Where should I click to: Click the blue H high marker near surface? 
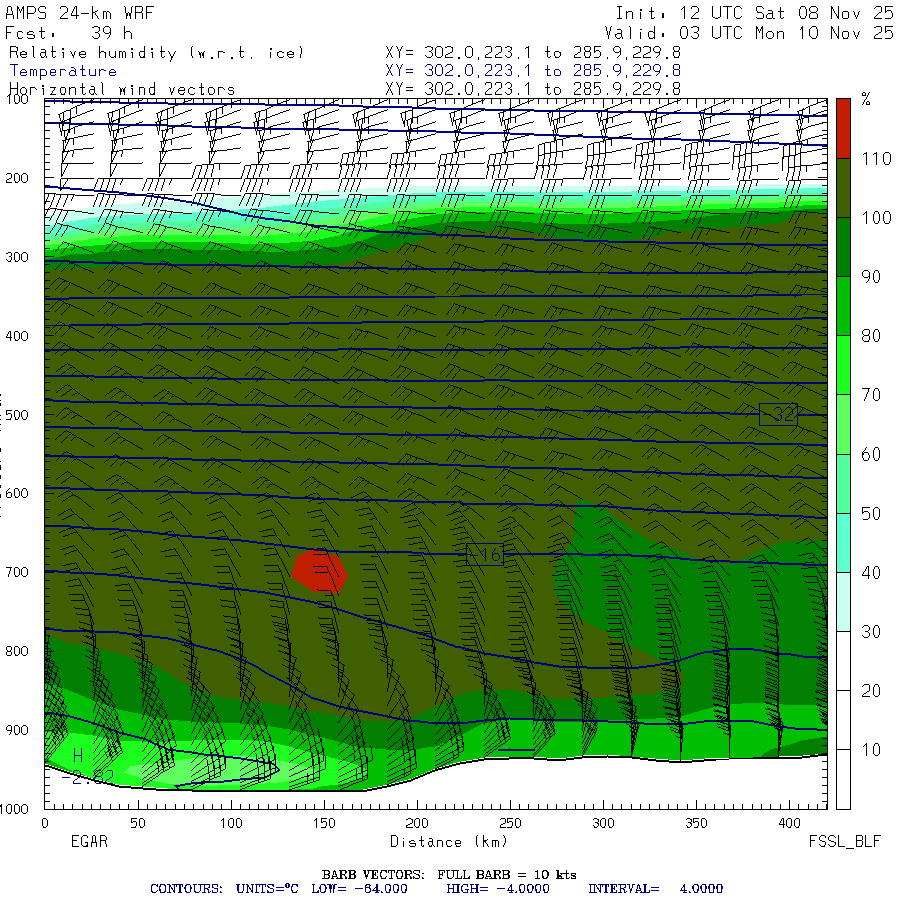point(78,756)
